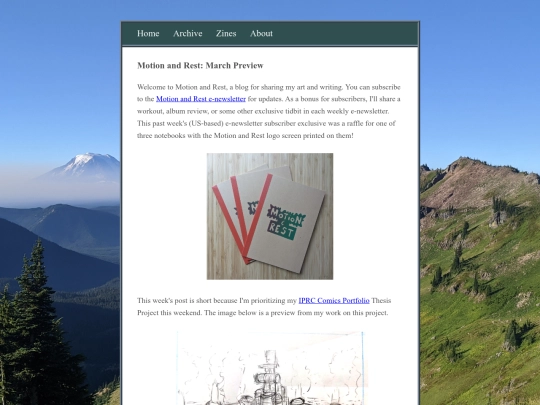Open the IPRC Comics Portfolio link
Viewport: 540px width, 405px height.
pos(334,300)
